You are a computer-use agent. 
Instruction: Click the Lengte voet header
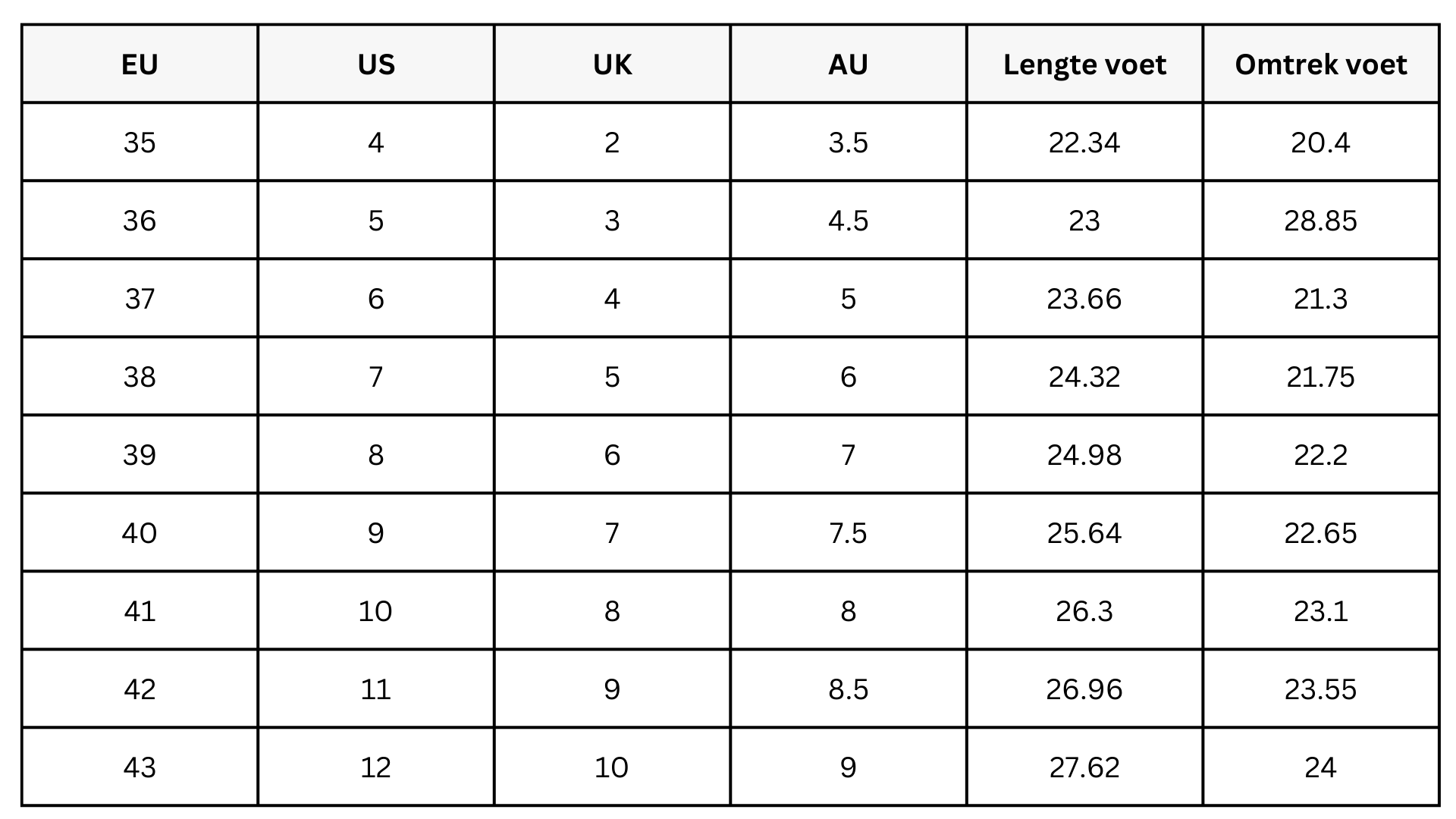(x=1084, y=64)
